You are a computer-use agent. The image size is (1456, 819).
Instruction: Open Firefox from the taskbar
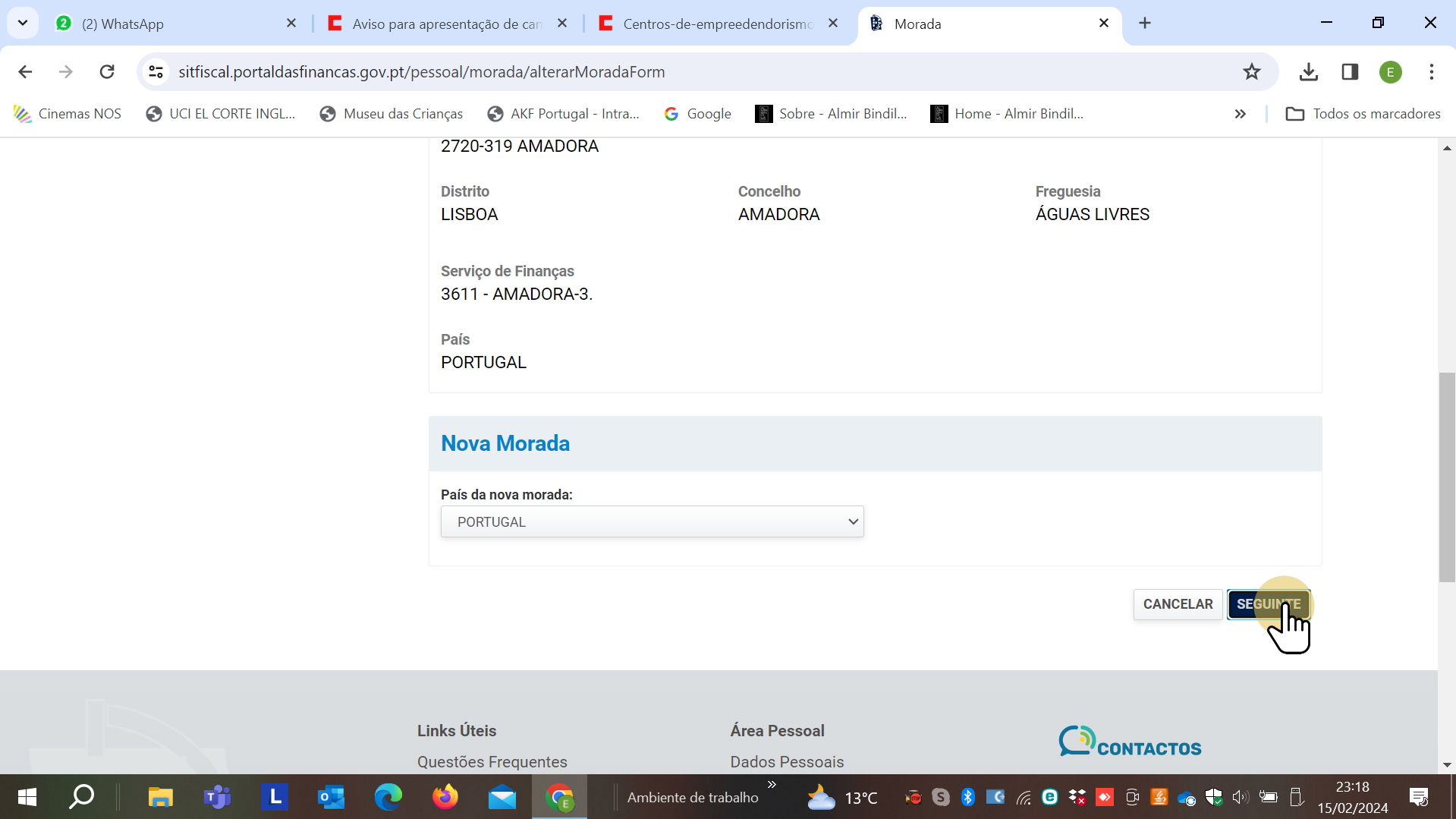pos(445,797)
